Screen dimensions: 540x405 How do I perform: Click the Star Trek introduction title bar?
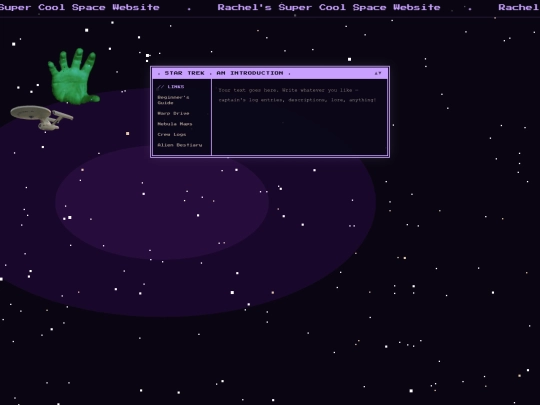click(270, 73)
